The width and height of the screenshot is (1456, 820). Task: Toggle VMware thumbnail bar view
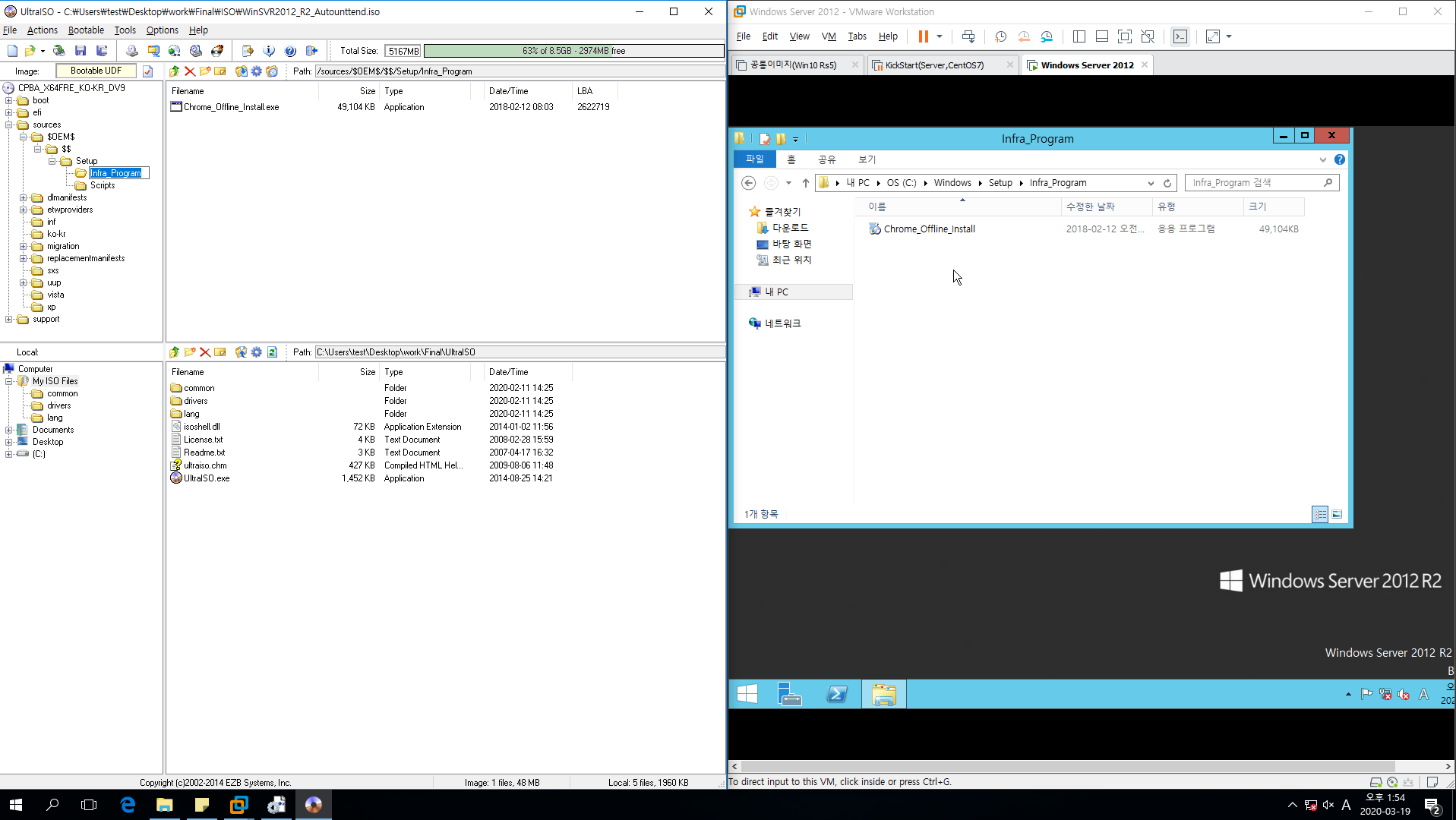(x=1102, y=36)
